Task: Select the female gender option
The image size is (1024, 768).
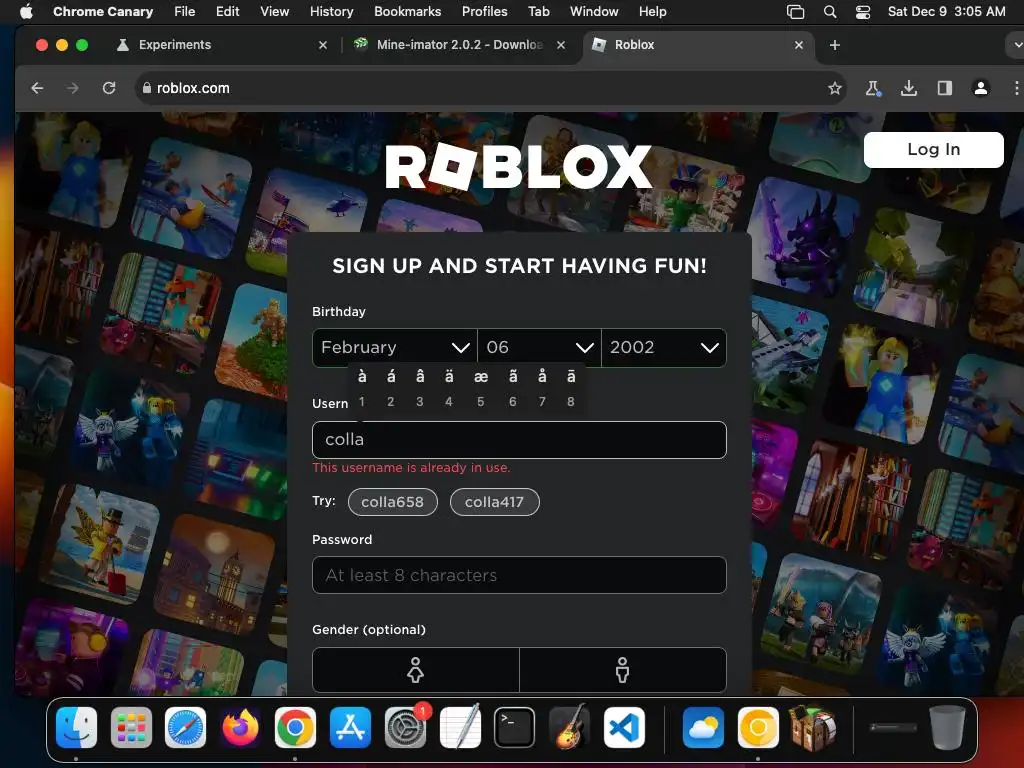Action: (415, 670)
